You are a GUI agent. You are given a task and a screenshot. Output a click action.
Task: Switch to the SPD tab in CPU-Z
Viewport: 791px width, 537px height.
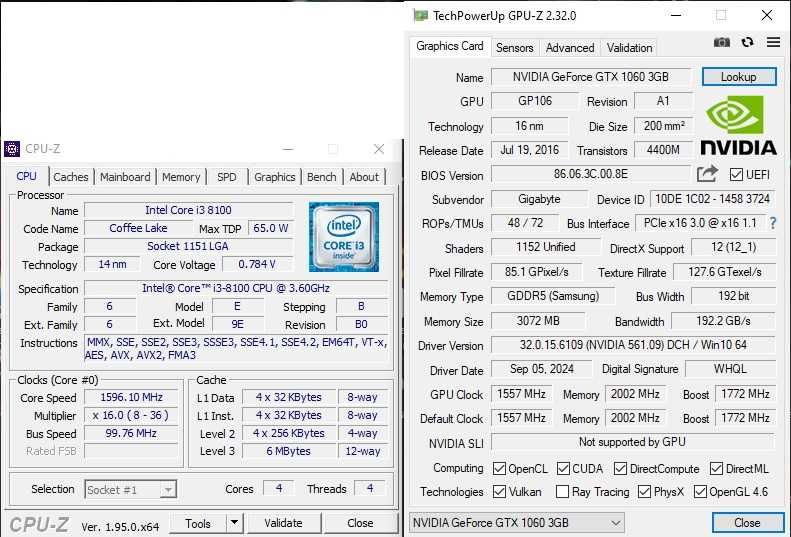click(x=227, y=177)
